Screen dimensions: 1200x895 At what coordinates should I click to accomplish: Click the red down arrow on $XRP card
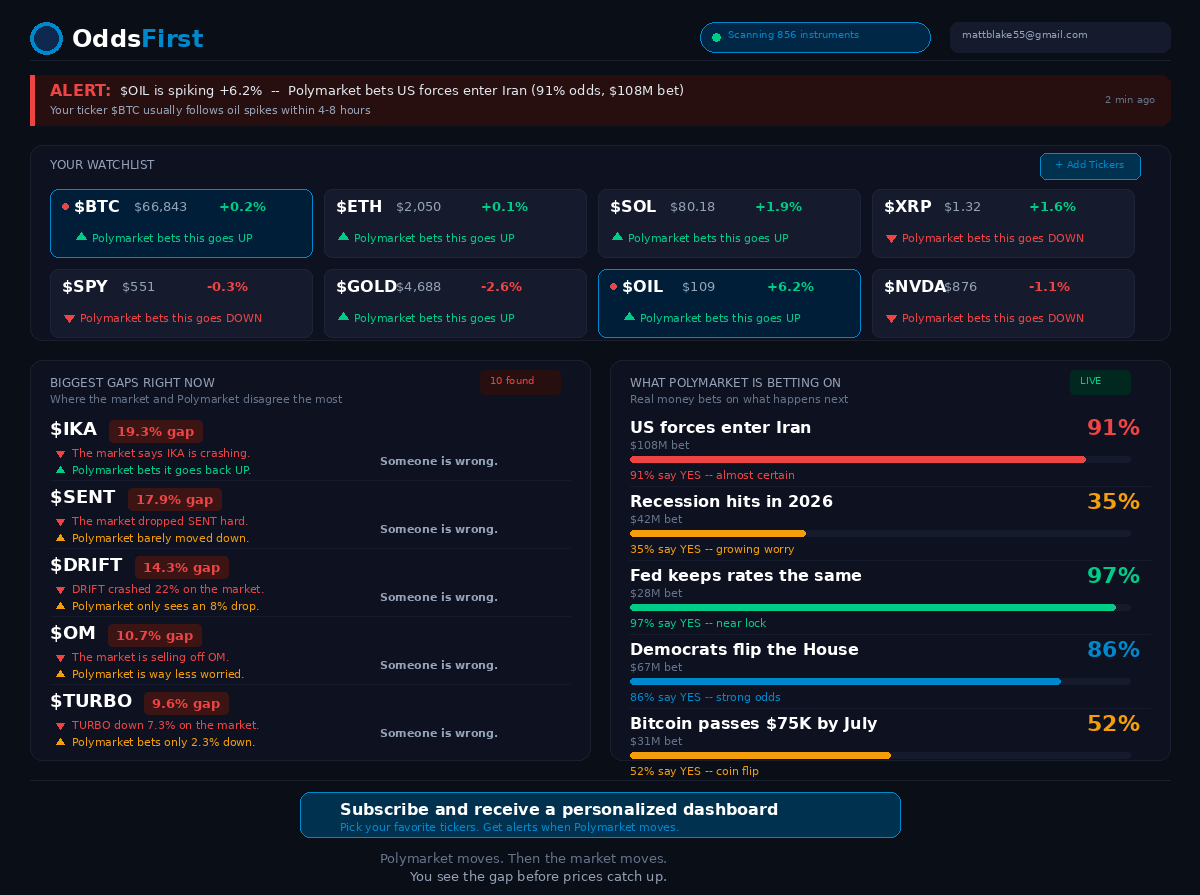pos(892,239)
